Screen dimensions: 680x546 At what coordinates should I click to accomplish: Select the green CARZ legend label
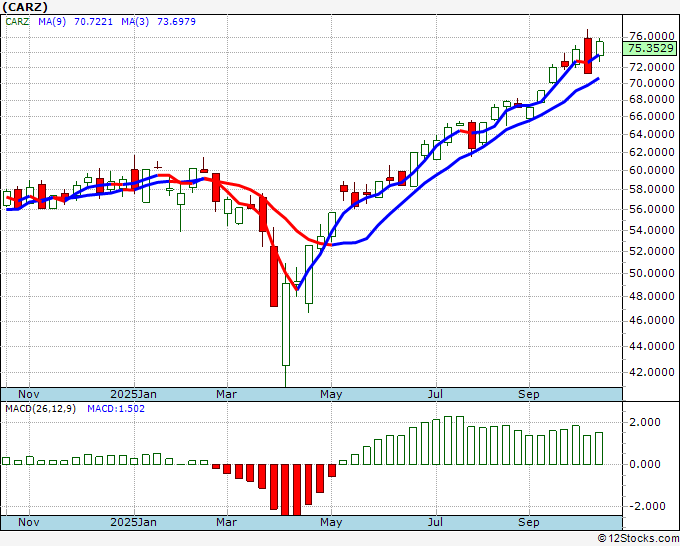coord(17,22)
